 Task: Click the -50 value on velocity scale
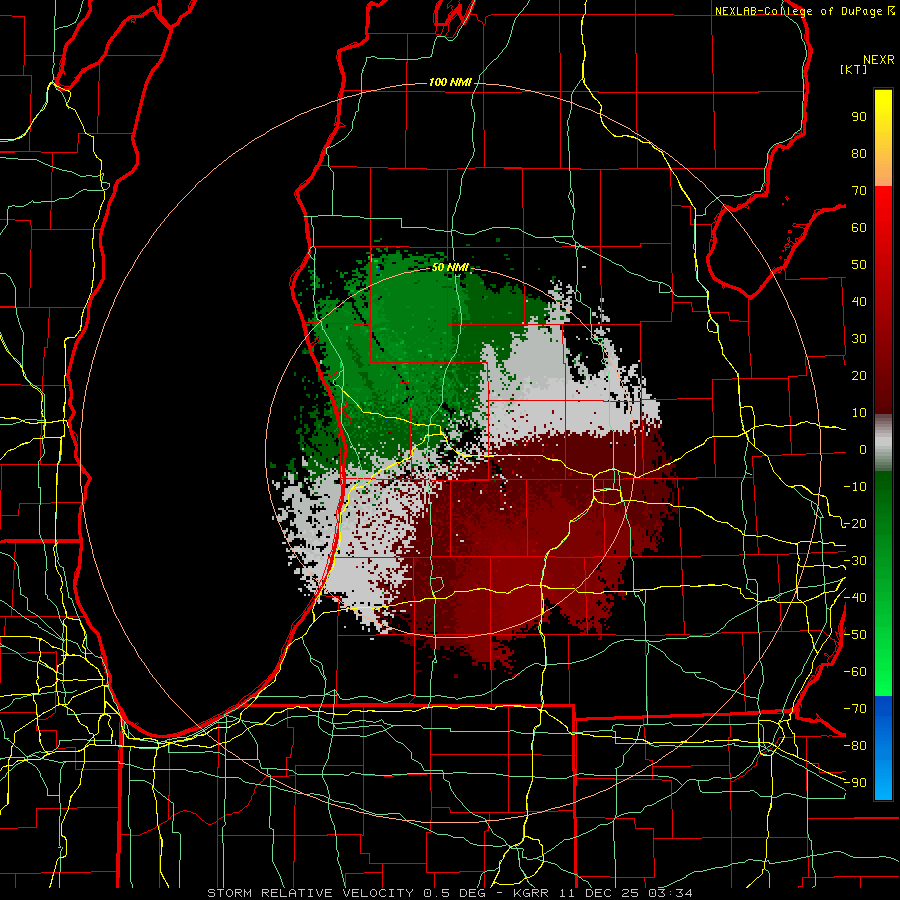point(855,635)
